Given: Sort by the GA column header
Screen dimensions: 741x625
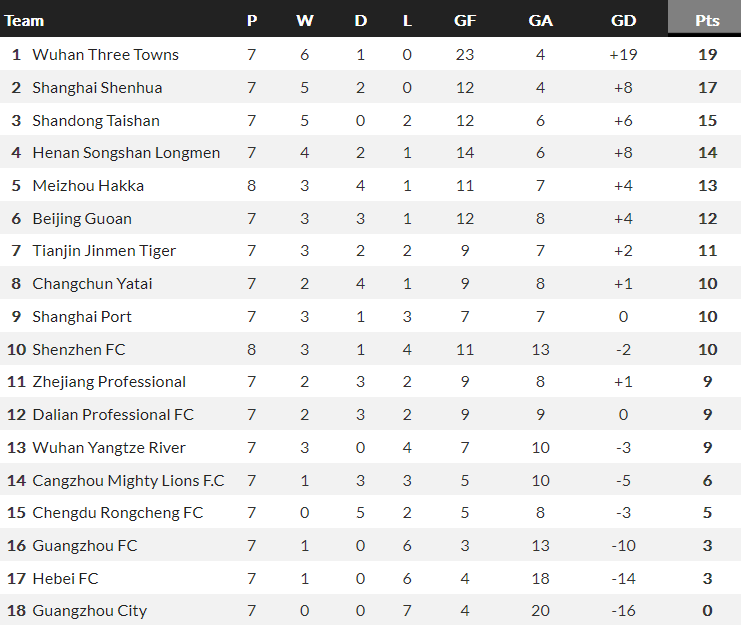Looking at the screenshot, I should [540, 20].
